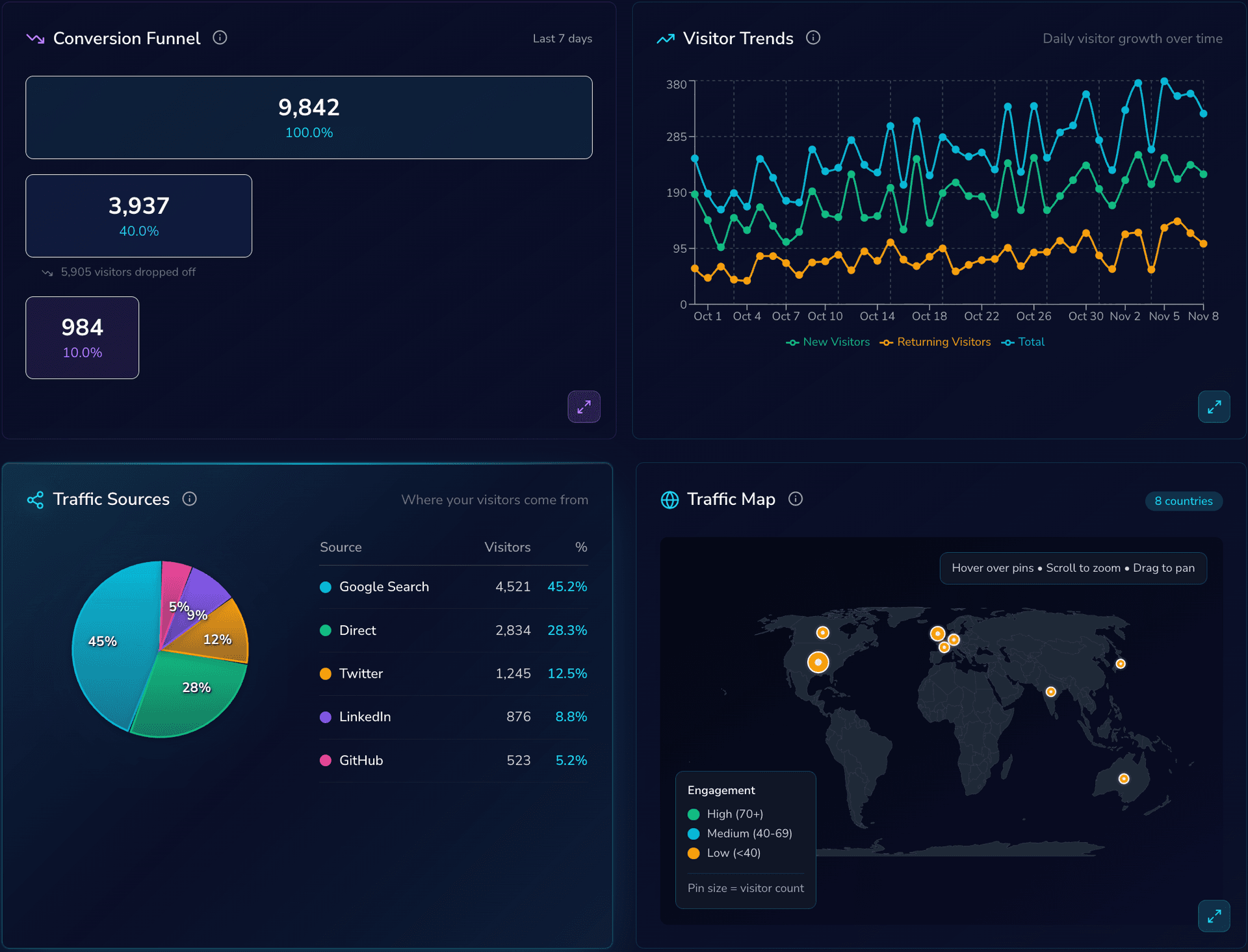Image resolution: width=1248 pixels, height=952 pixels.
Task: Click the Traffic Sources share icon
Action: click(x=36, y=499)
